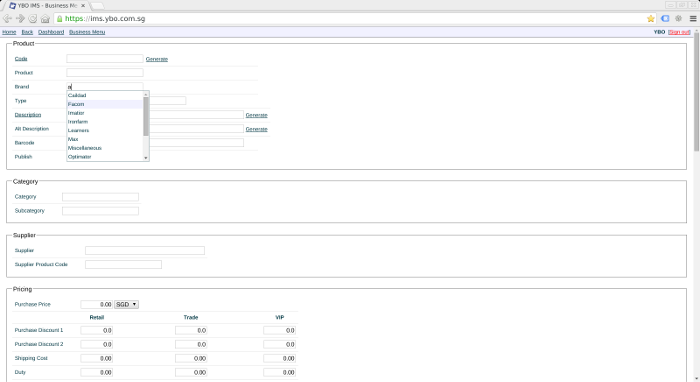Open the browser home page icon

point(45,19)
